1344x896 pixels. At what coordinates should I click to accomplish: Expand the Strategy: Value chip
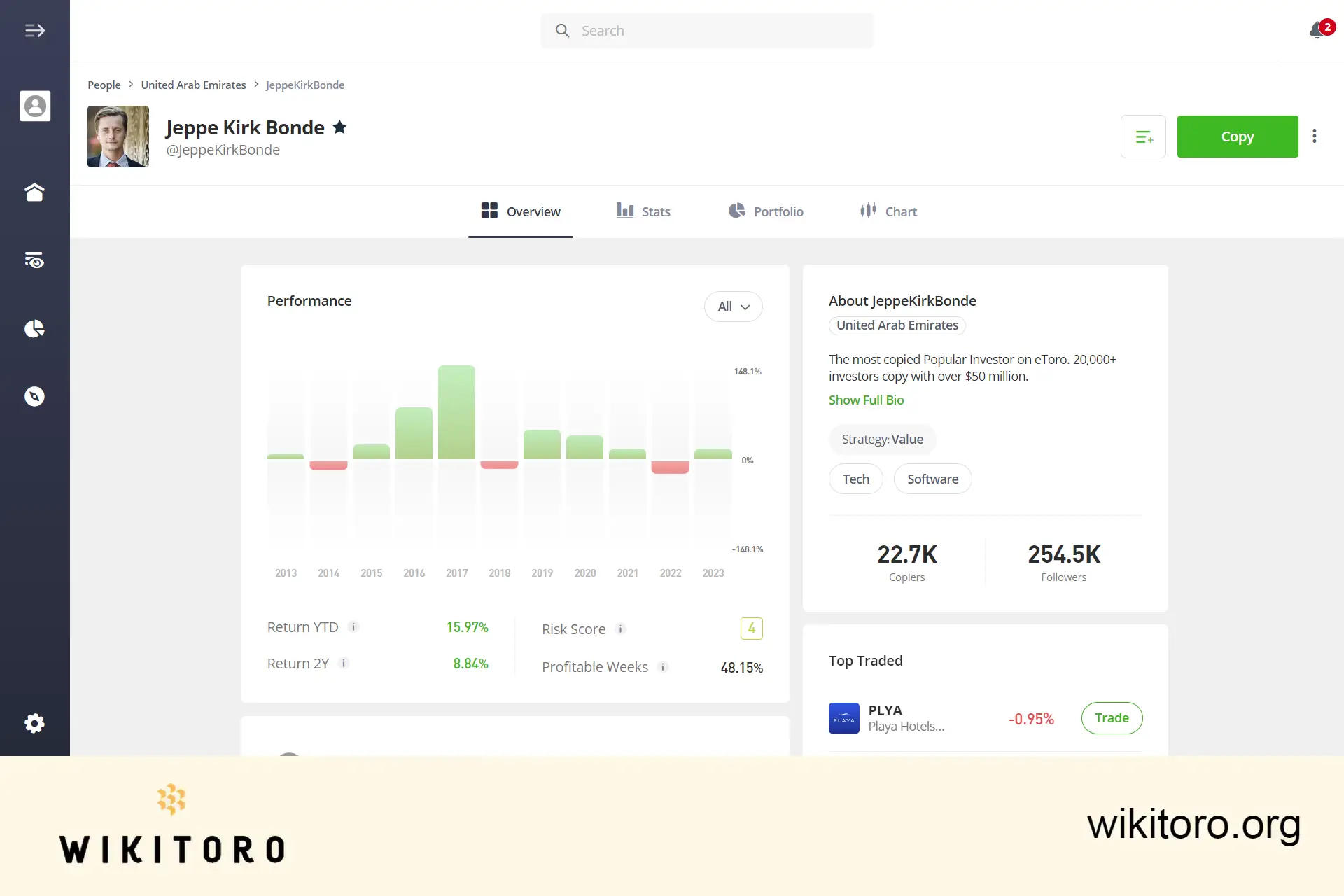[x=882, y=439]
